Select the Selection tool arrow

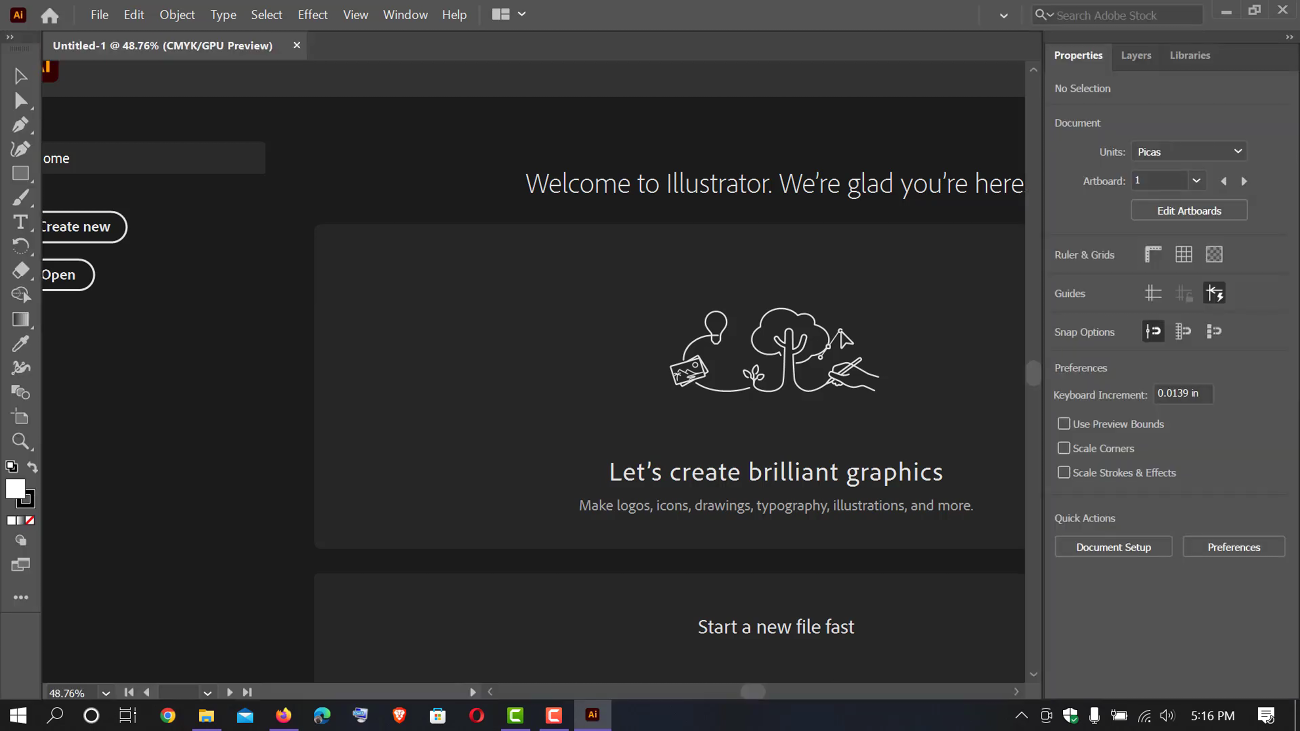(20, 76)
